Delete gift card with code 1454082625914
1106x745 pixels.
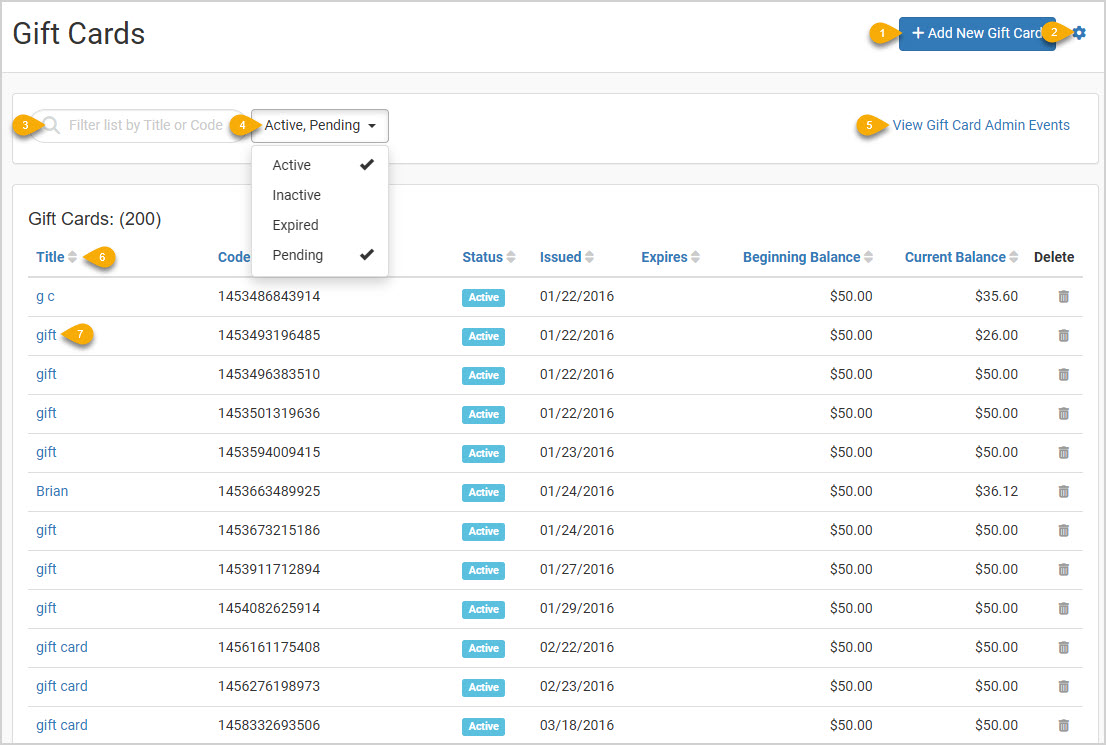click(1064, 608)
